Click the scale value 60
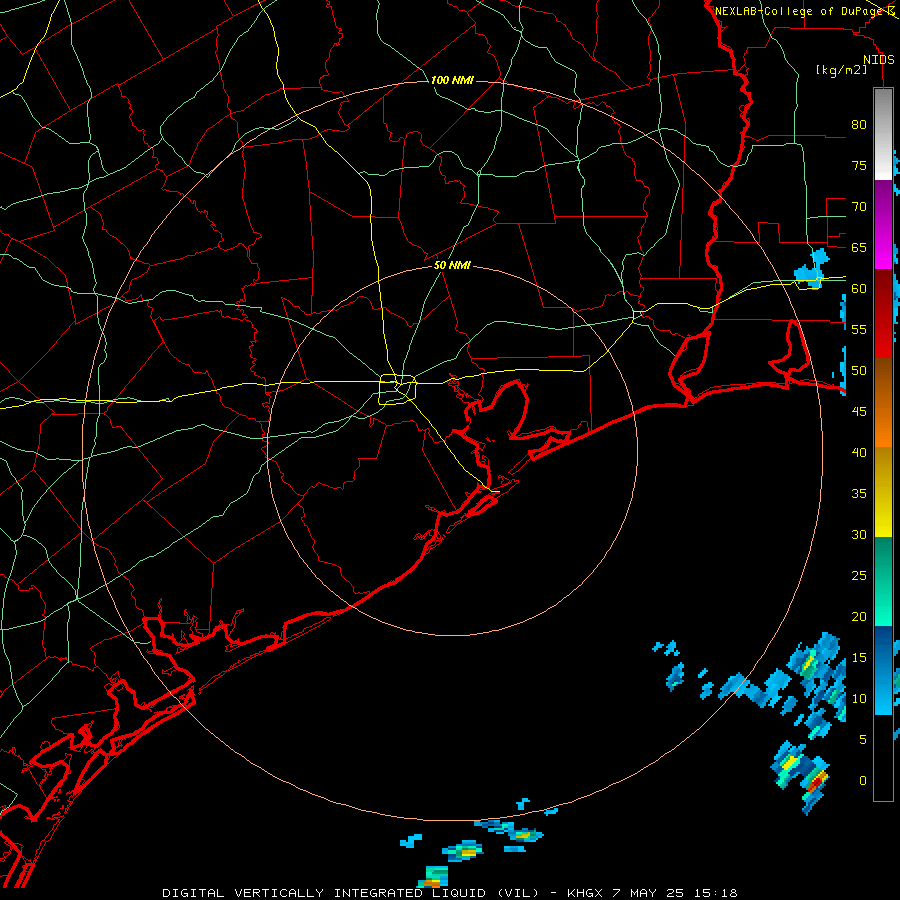 coord(859,289)
